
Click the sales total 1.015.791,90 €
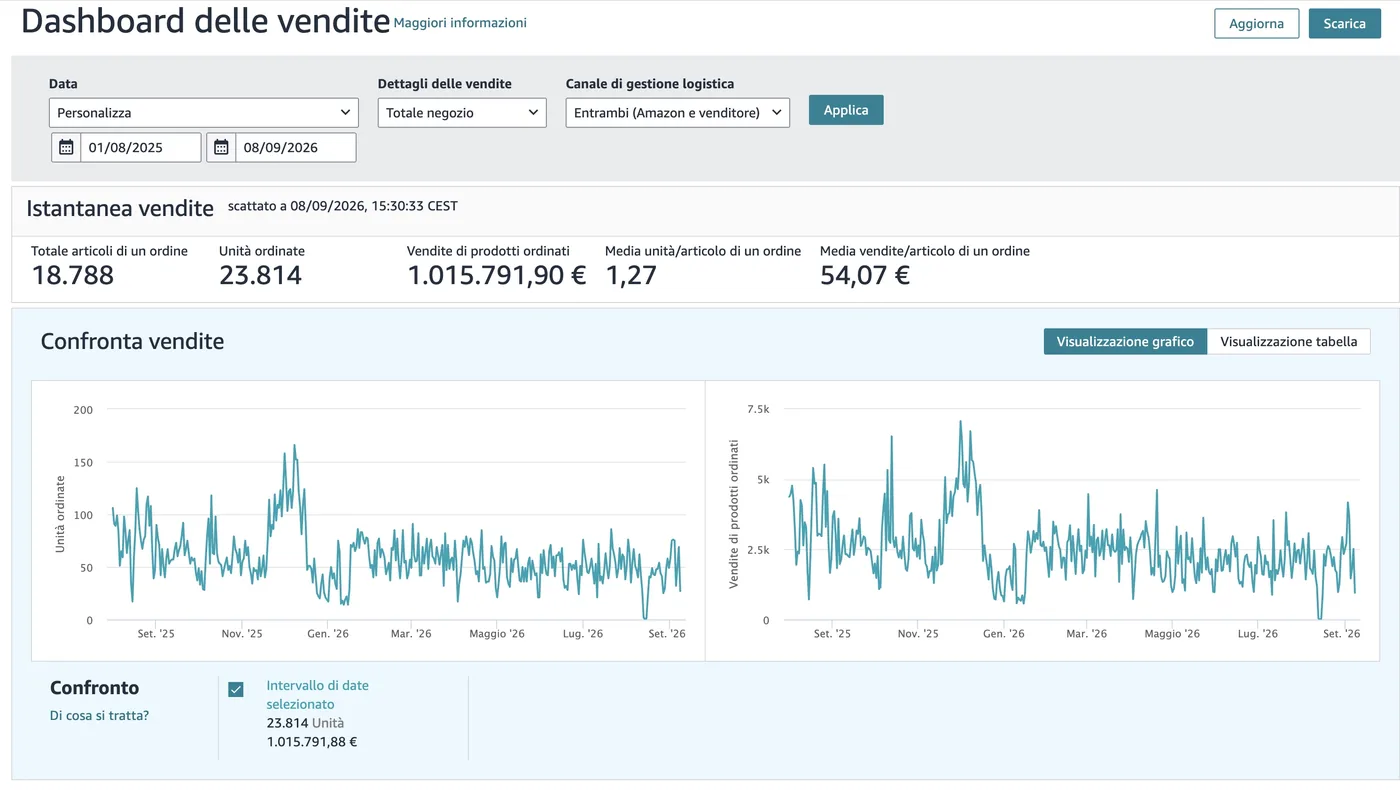pyautogui.click(x=496, y=275)
